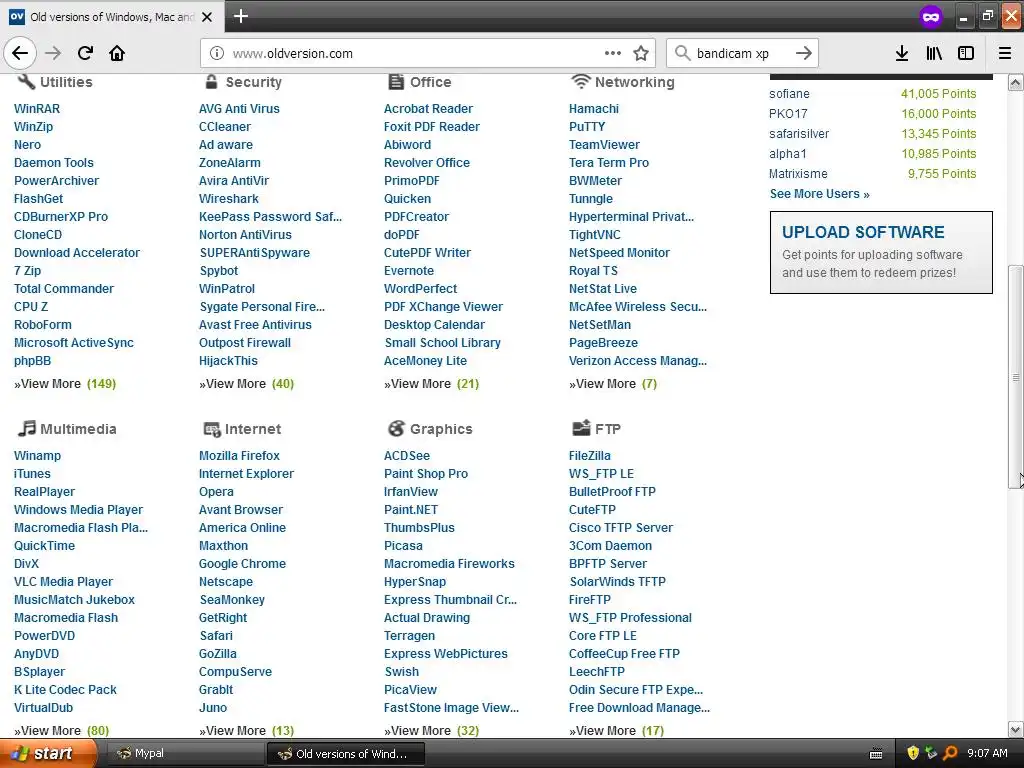The image size is (1024, 768).
Task: Click the Multimedia music note icon
Action: [27, 428]
